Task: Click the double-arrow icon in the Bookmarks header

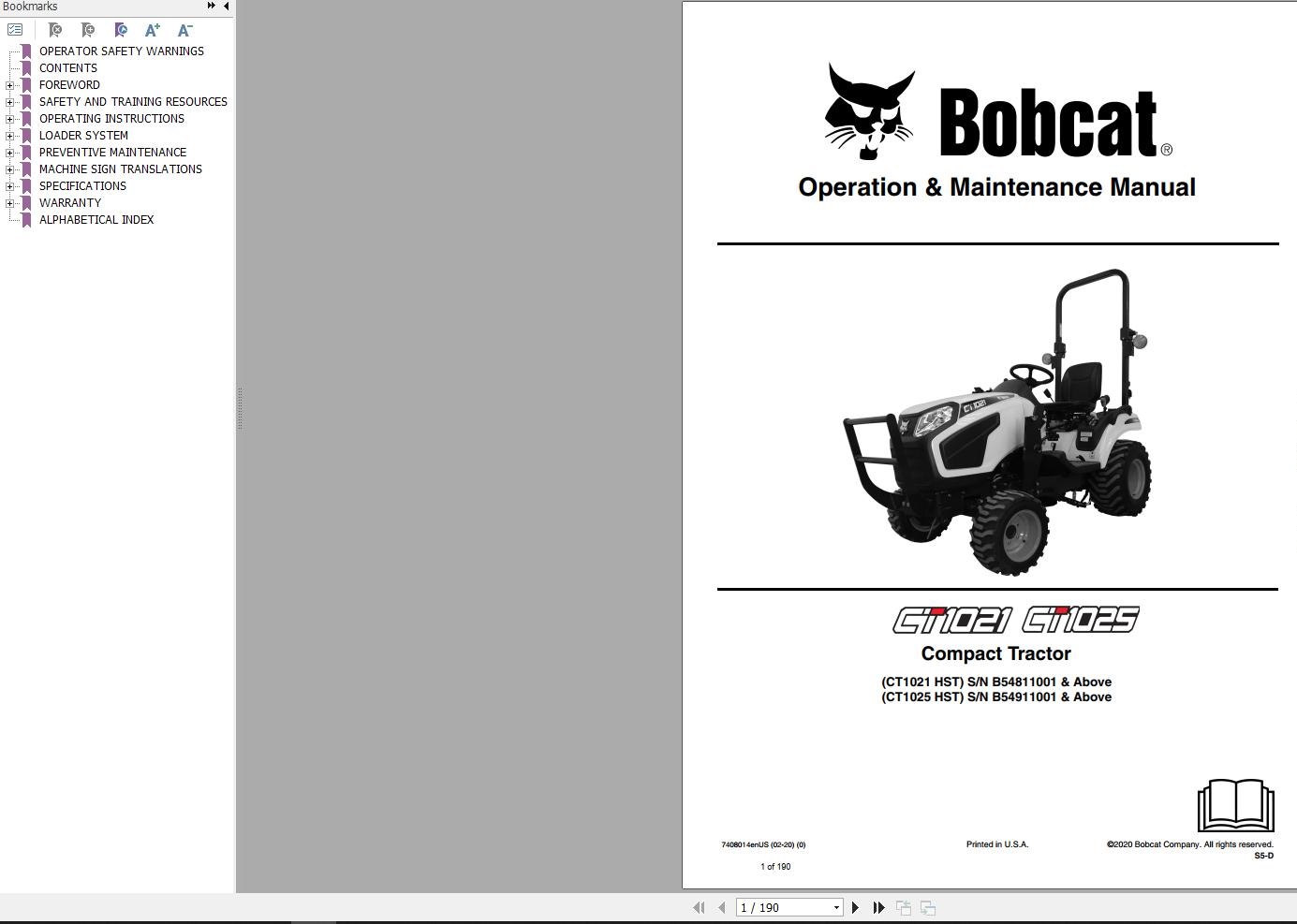Action: [x=212, y=6]
